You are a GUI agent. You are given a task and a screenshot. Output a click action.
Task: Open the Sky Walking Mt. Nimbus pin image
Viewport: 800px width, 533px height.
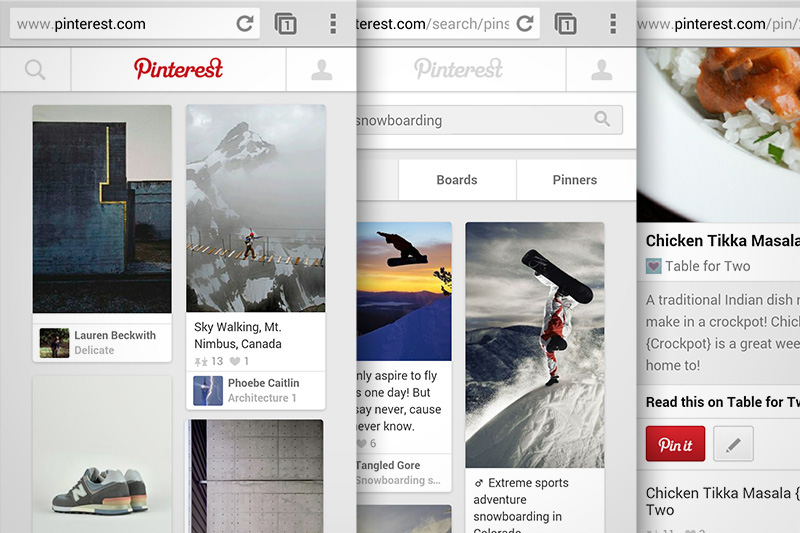256,208
